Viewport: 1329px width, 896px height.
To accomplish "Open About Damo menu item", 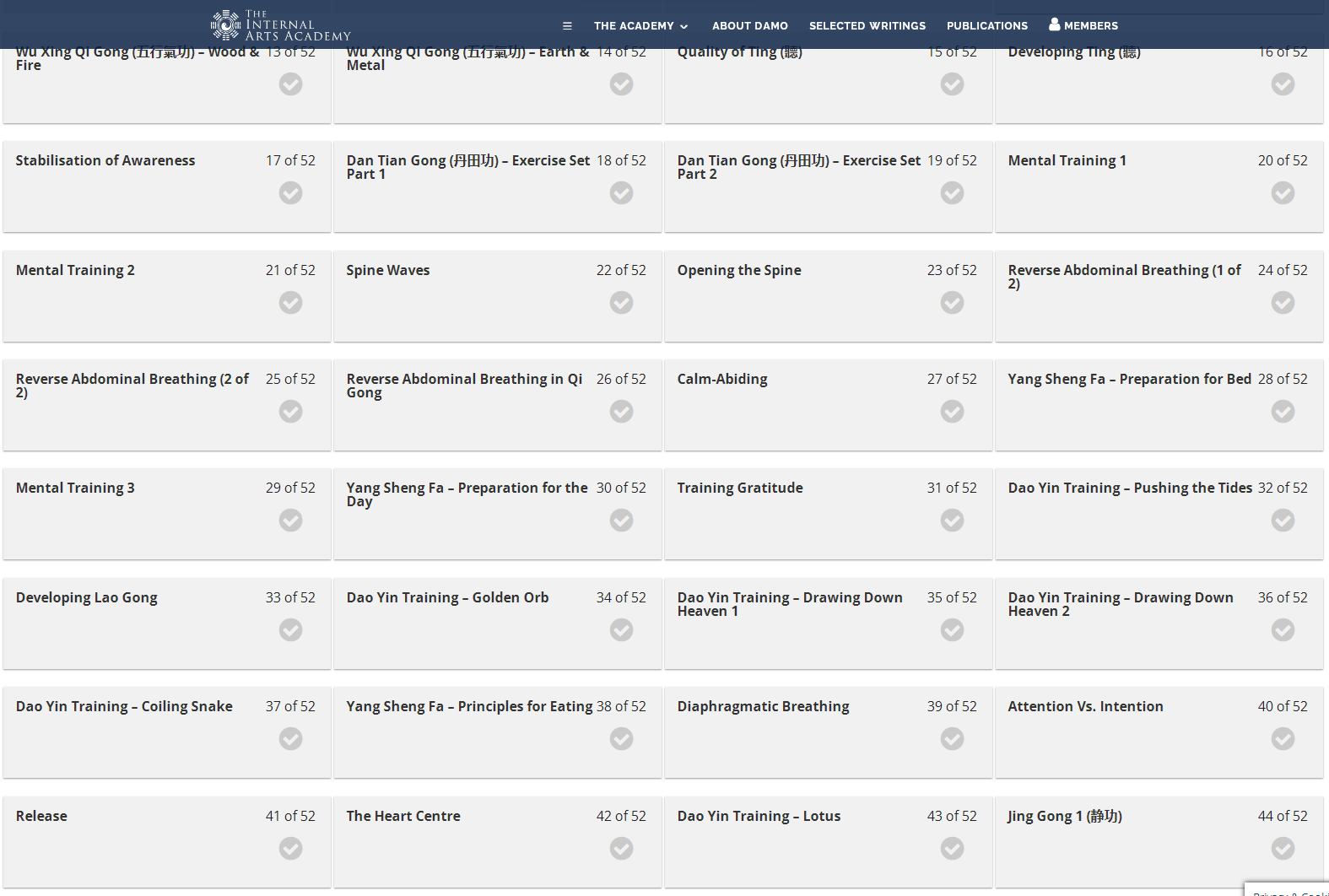I will pyautogui.click(x=750, y=26).
